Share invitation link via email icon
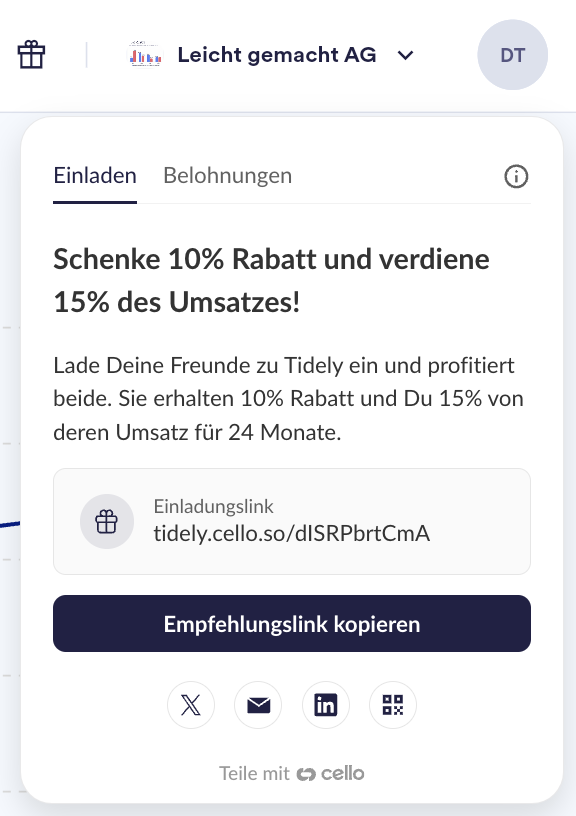The image size is (576, 816). pos(258,705)
